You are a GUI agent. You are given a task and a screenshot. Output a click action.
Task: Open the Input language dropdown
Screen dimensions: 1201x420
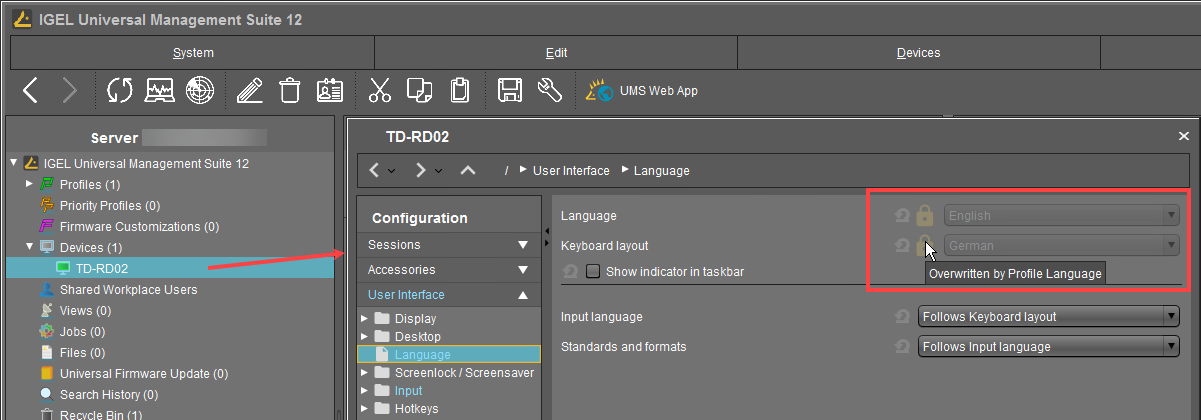click(1048, 317)
